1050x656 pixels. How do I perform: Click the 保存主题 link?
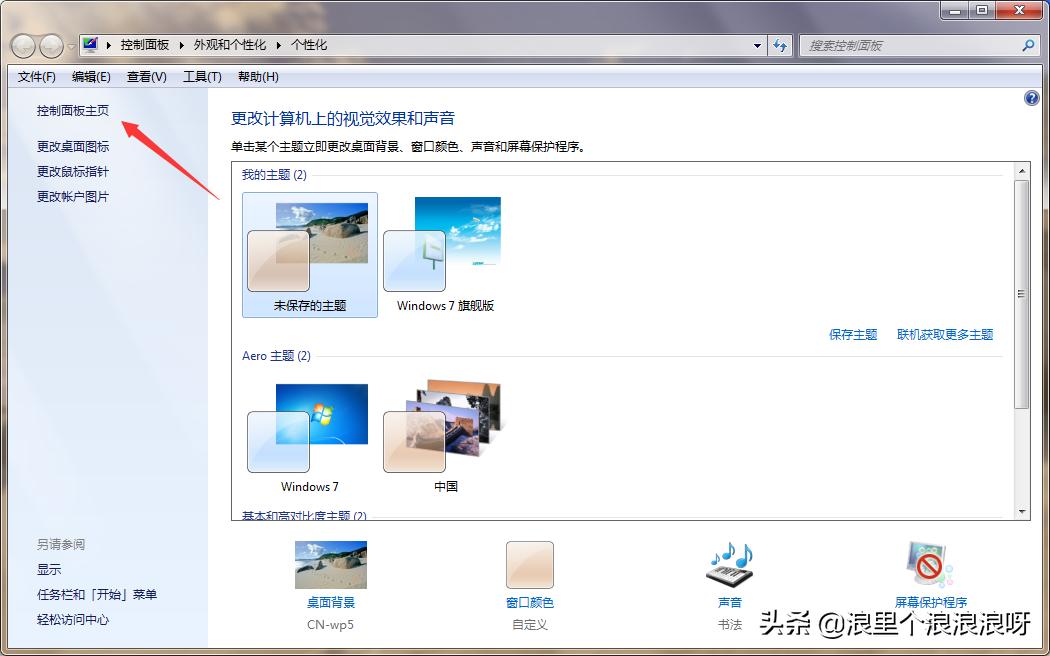point(852,335)
